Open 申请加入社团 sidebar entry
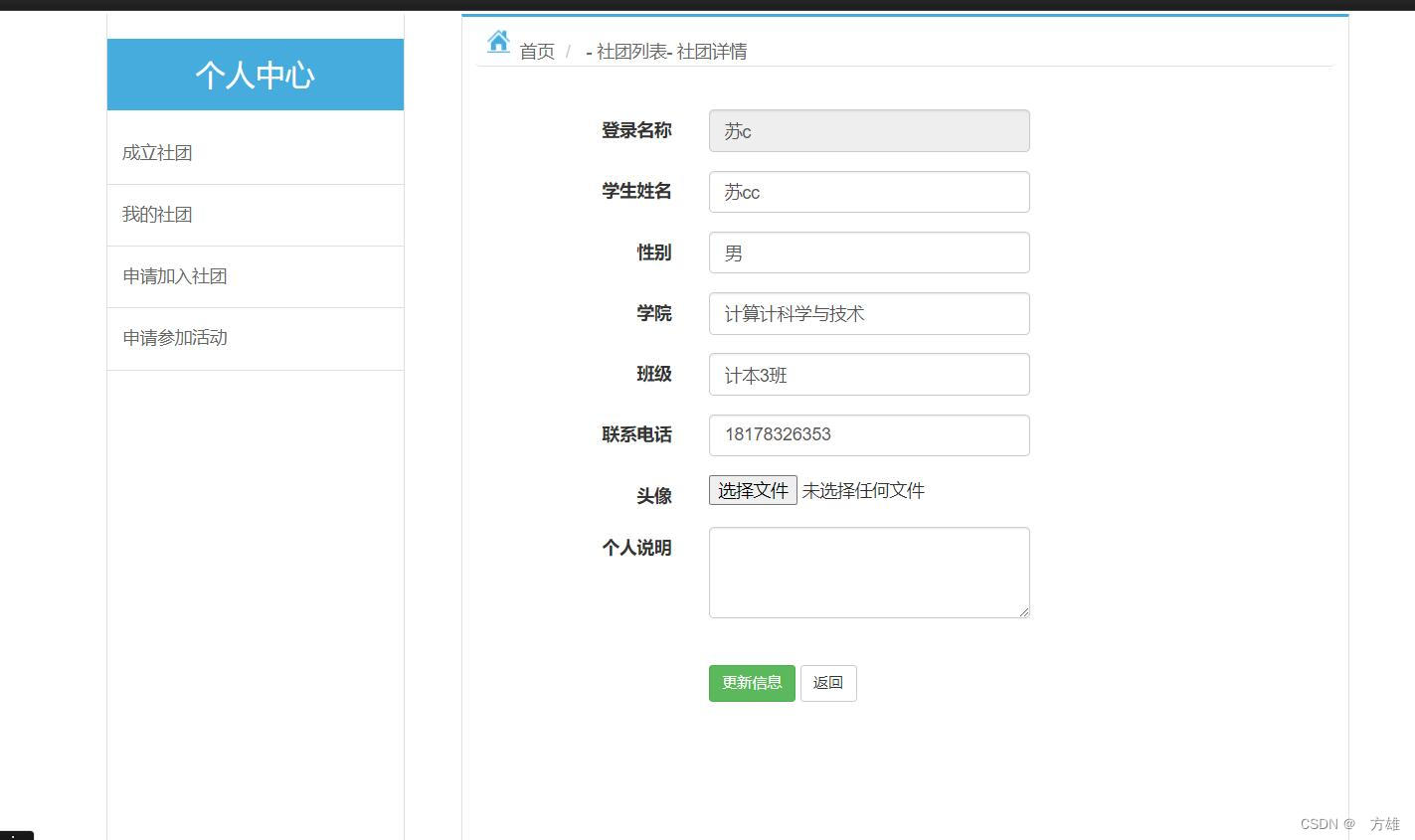1415x840 pixels. click(256, 276)
